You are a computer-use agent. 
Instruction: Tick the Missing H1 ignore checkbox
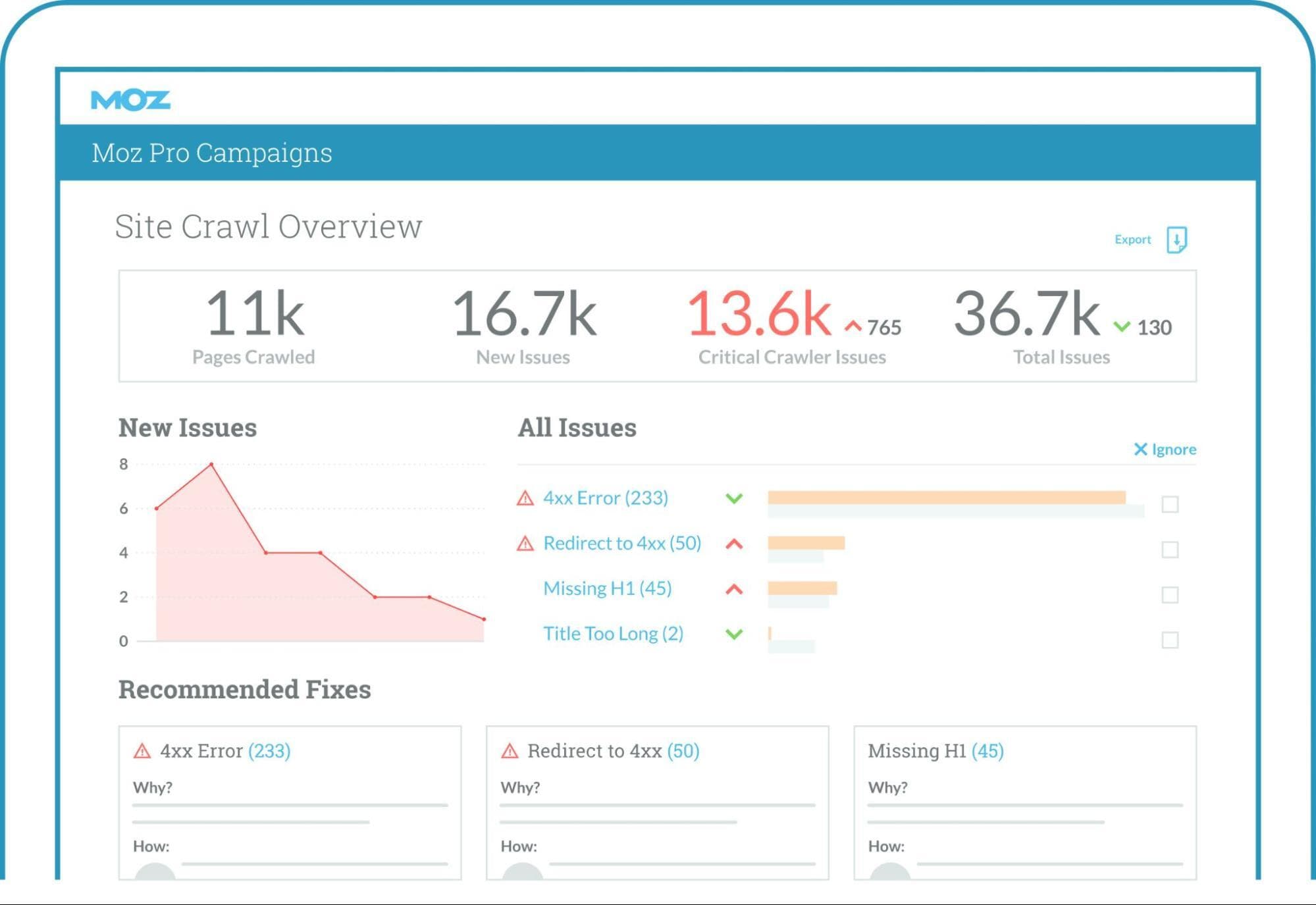tap(1170, 595)
